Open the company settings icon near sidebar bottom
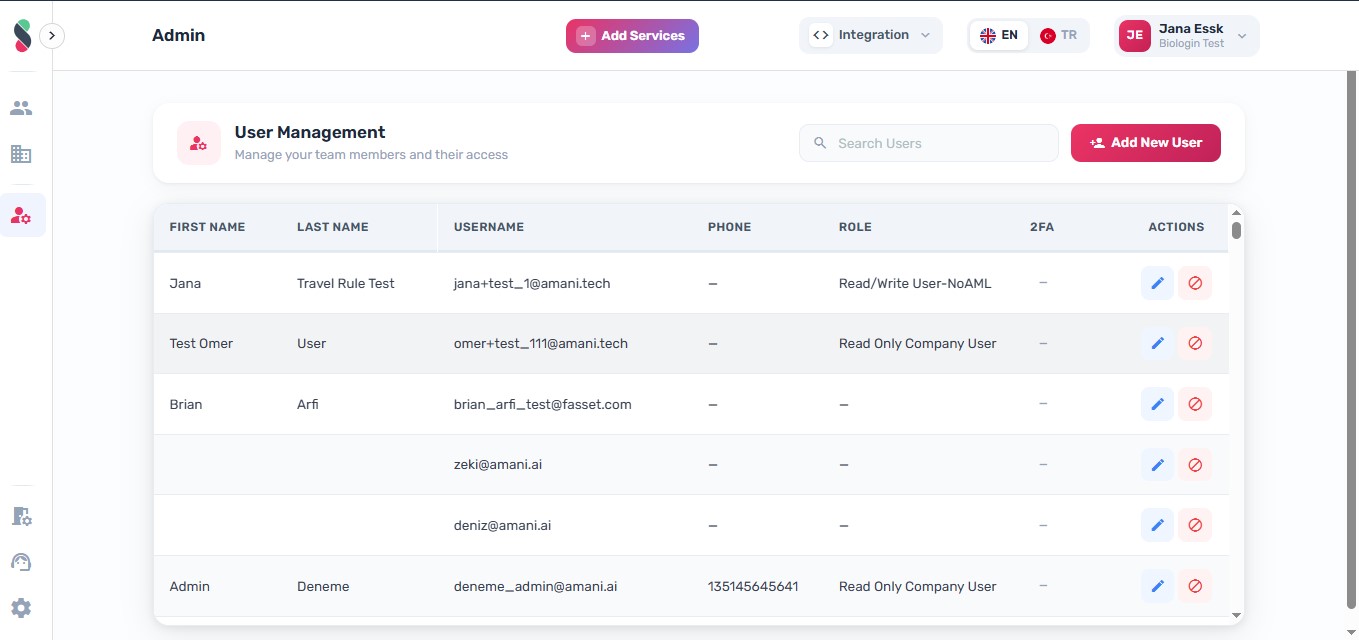 (21, 516)
